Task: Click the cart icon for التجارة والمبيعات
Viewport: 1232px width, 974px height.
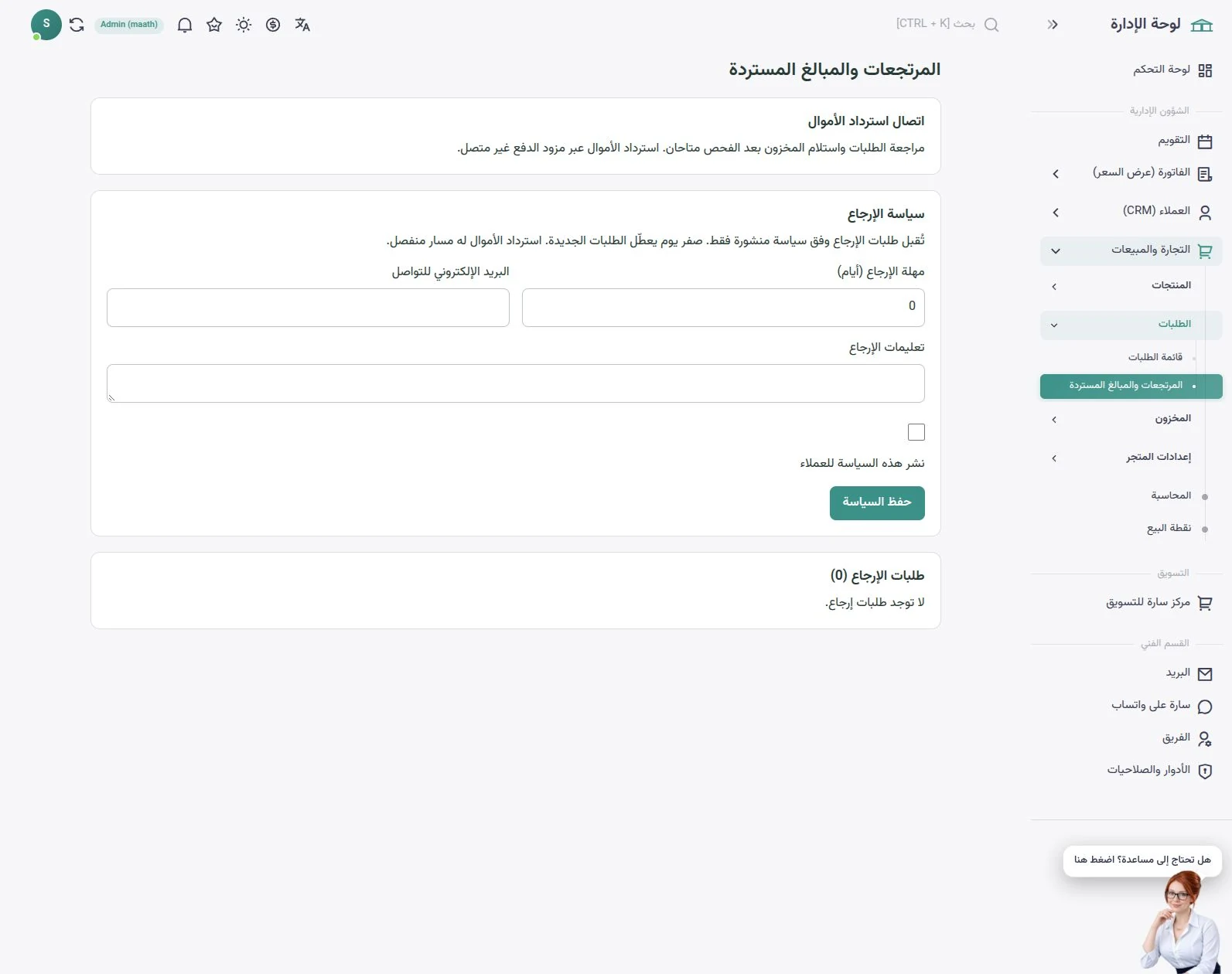Action: [1205, 250]
